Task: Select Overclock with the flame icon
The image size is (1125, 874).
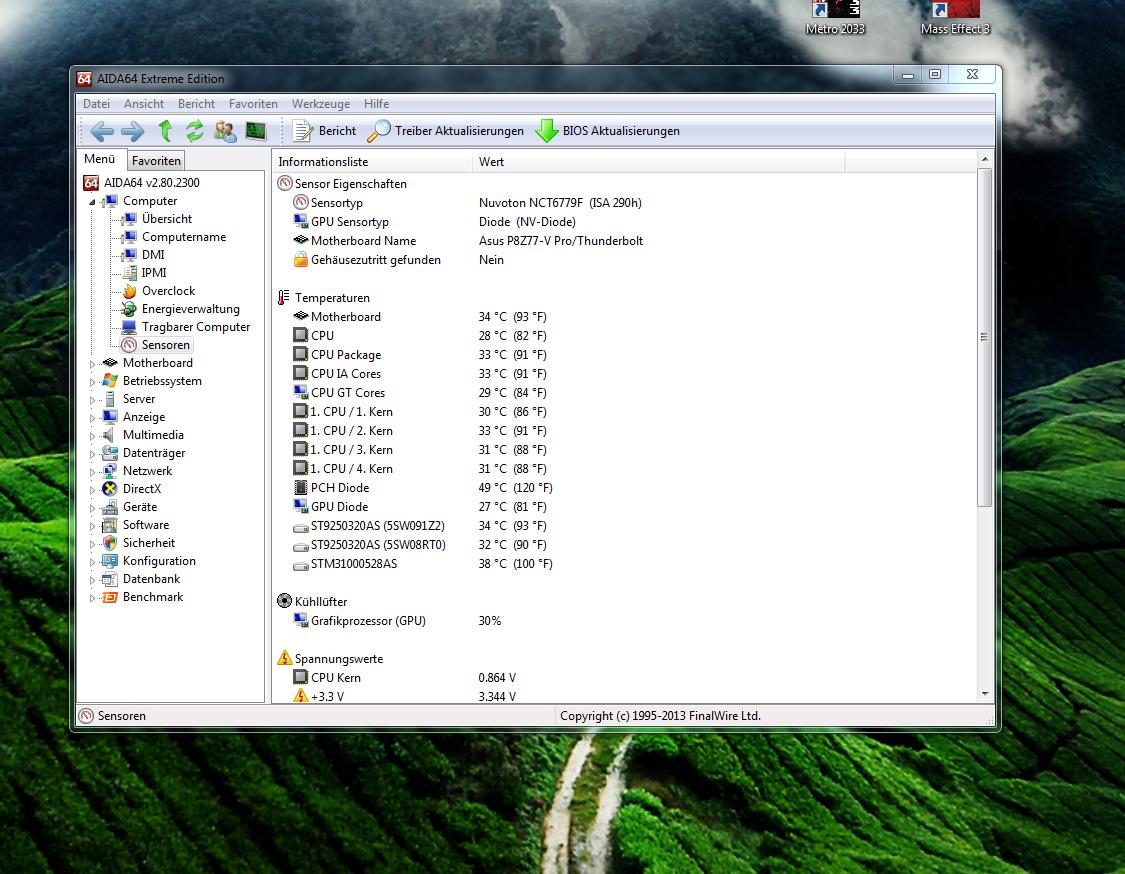Action: click(168, 291)
